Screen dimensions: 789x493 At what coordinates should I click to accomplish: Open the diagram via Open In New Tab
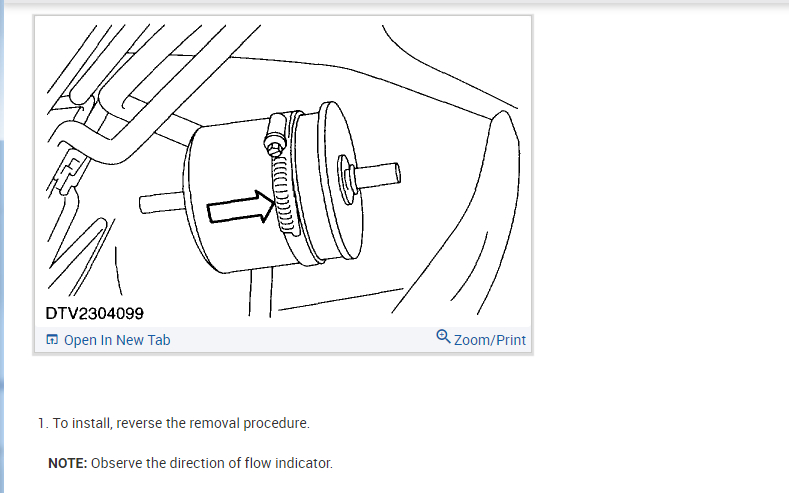coord(117,340)
